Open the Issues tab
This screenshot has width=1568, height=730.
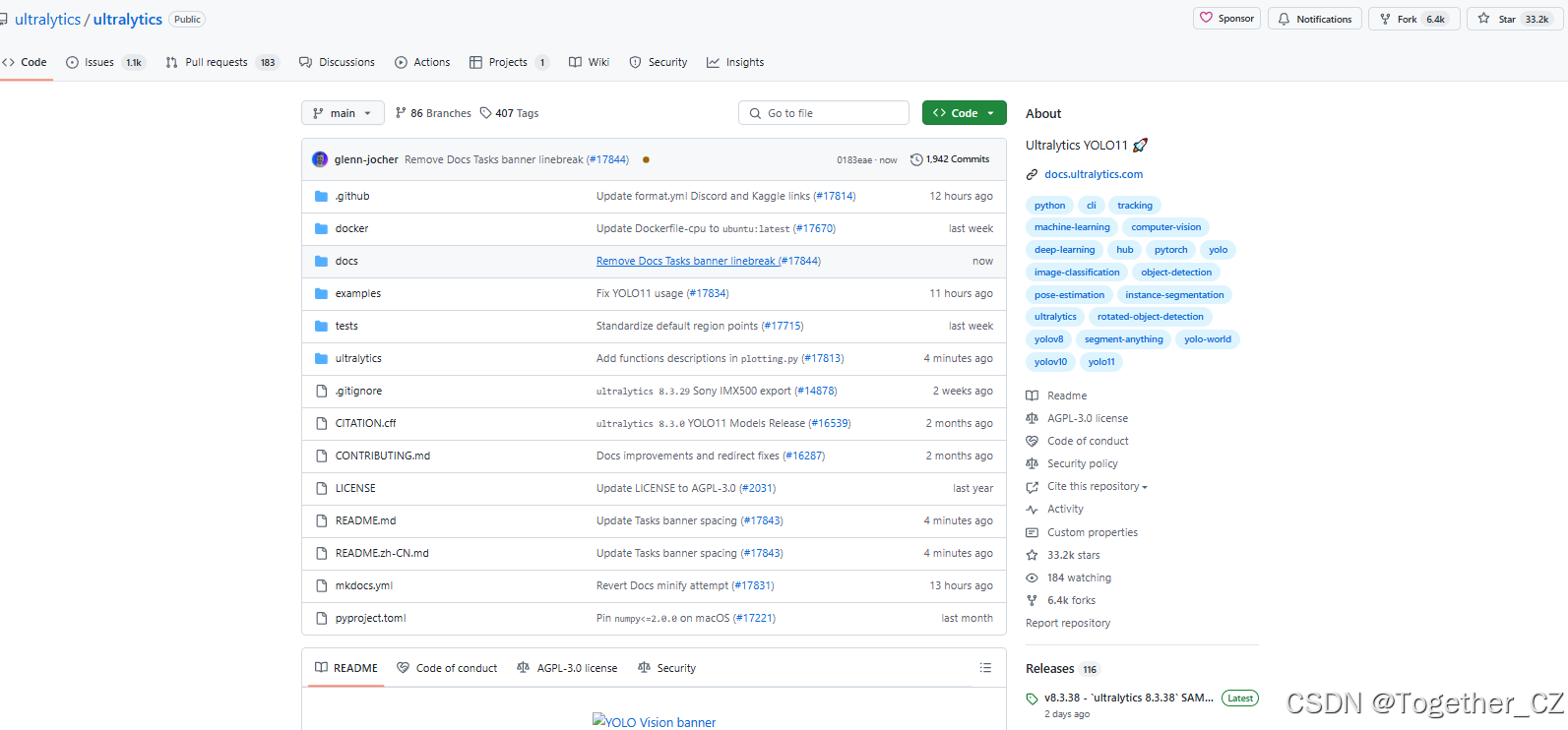tap(104, 62)
